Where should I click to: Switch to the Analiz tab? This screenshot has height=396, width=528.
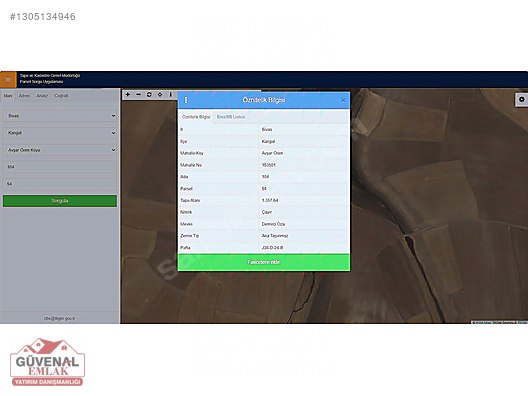point(42,96)
